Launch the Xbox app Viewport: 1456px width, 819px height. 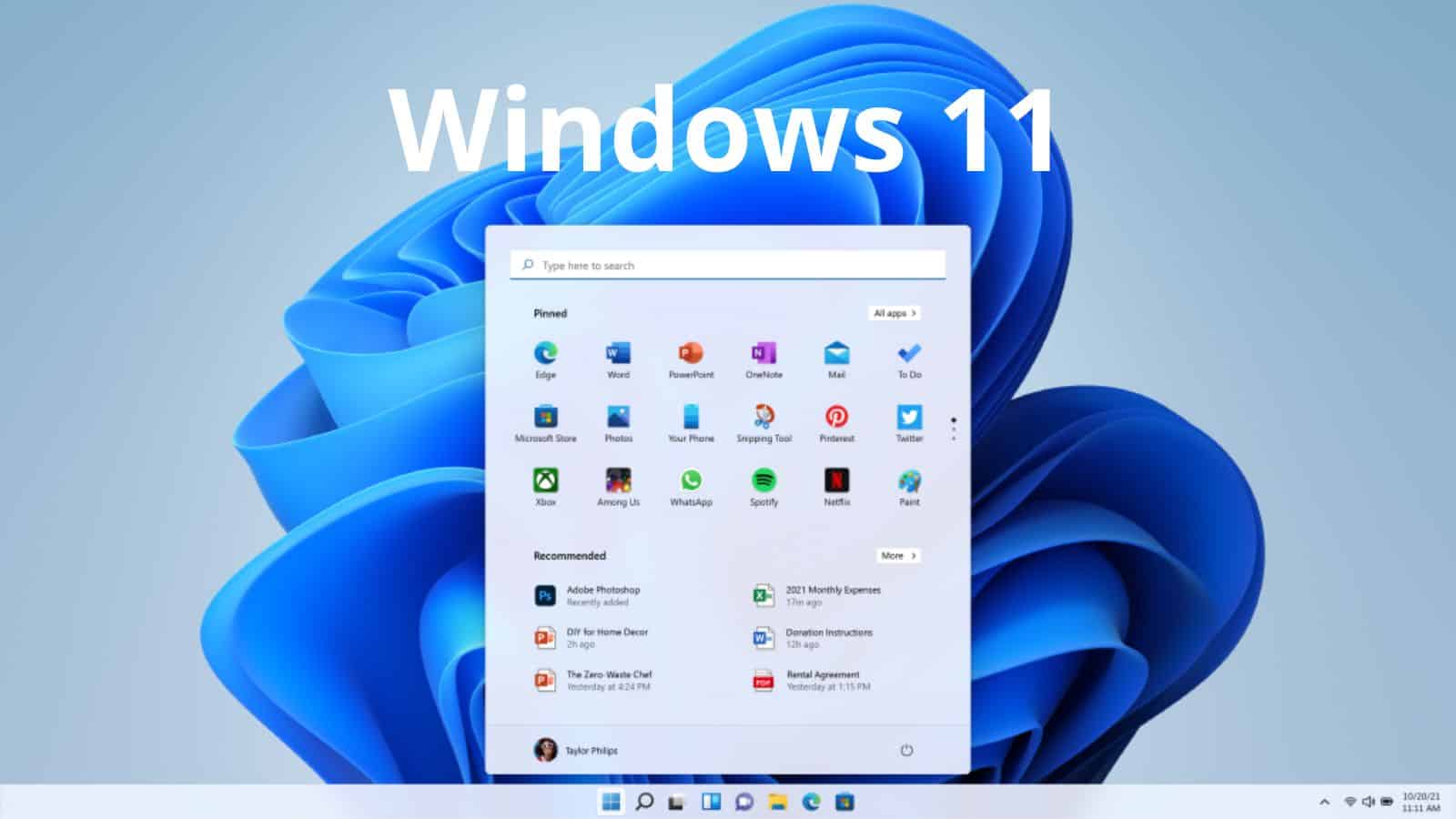click(545, 487)
